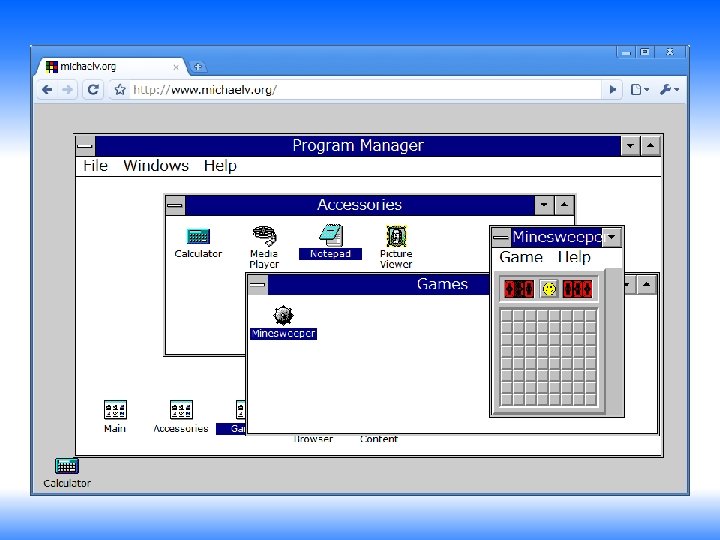Click the Minesweeper timer display

[577, 289]
